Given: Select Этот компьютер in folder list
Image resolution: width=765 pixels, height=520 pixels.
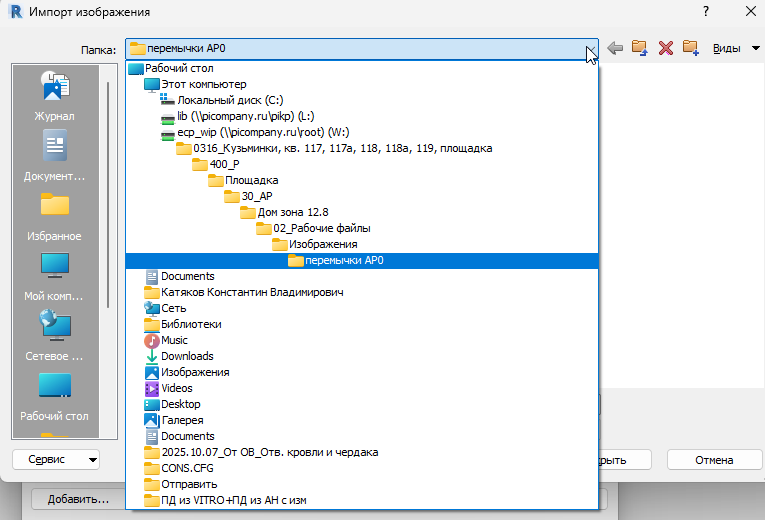Looking at the screenshot, I should tap(362, 84).
